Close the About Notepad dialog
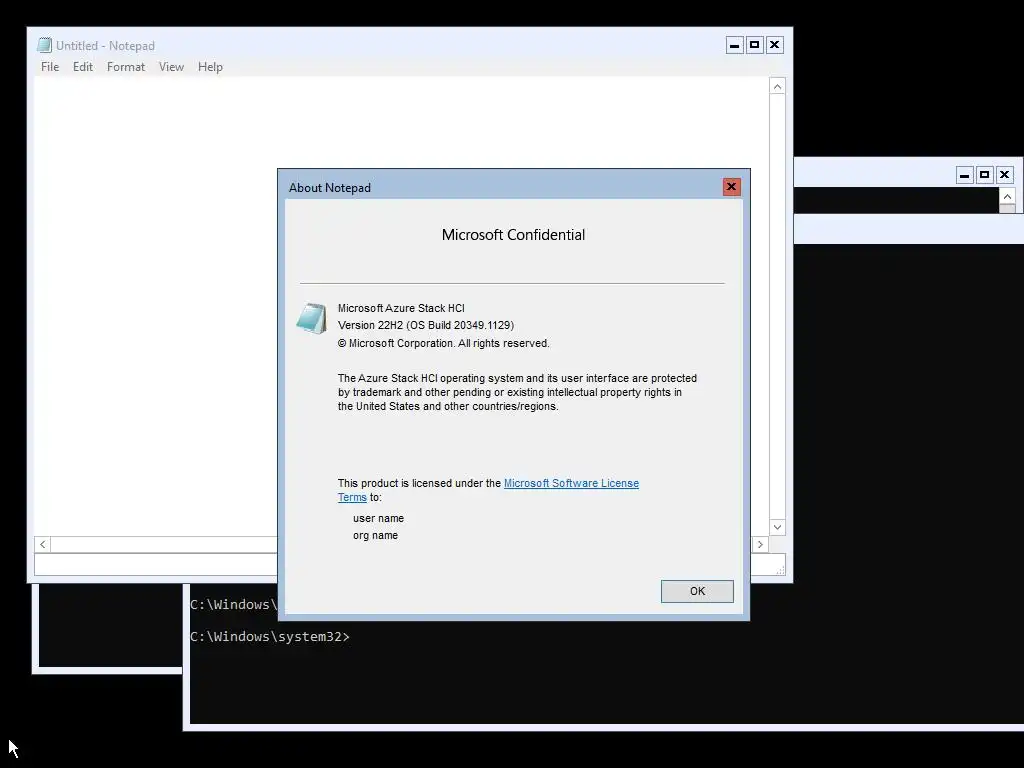The image size is (1024, 768). [x=731, y=187]
